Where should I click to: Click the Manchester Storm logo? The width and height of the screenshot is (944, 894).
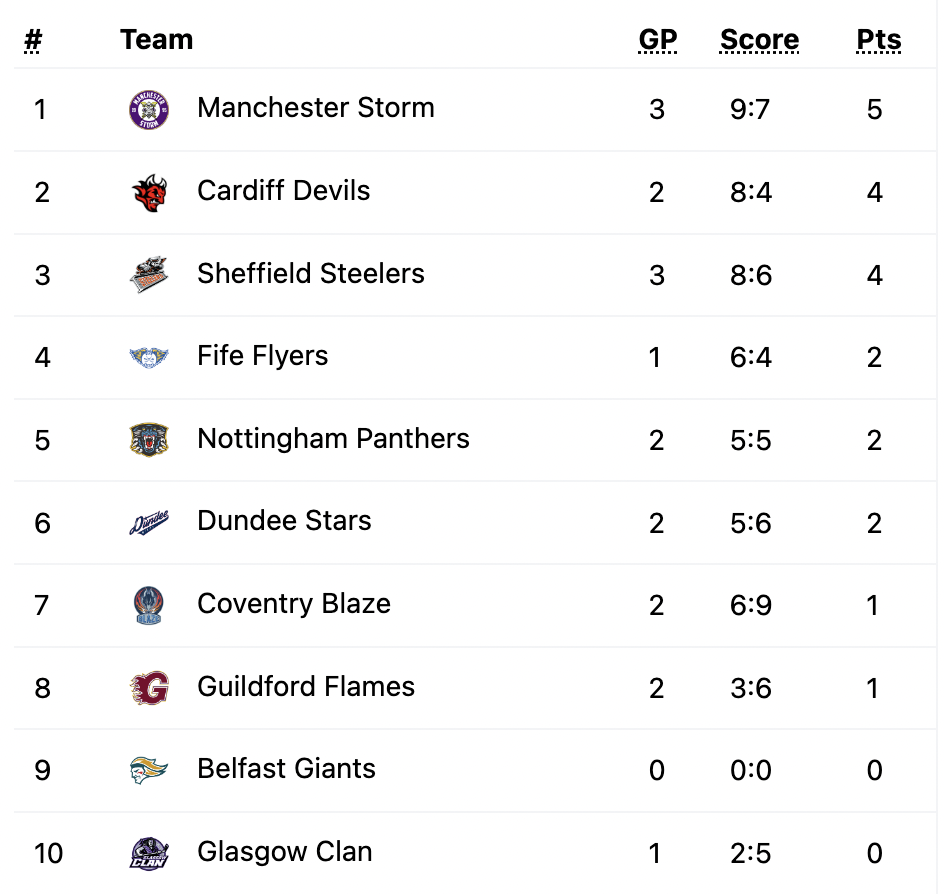pos(149,110)
